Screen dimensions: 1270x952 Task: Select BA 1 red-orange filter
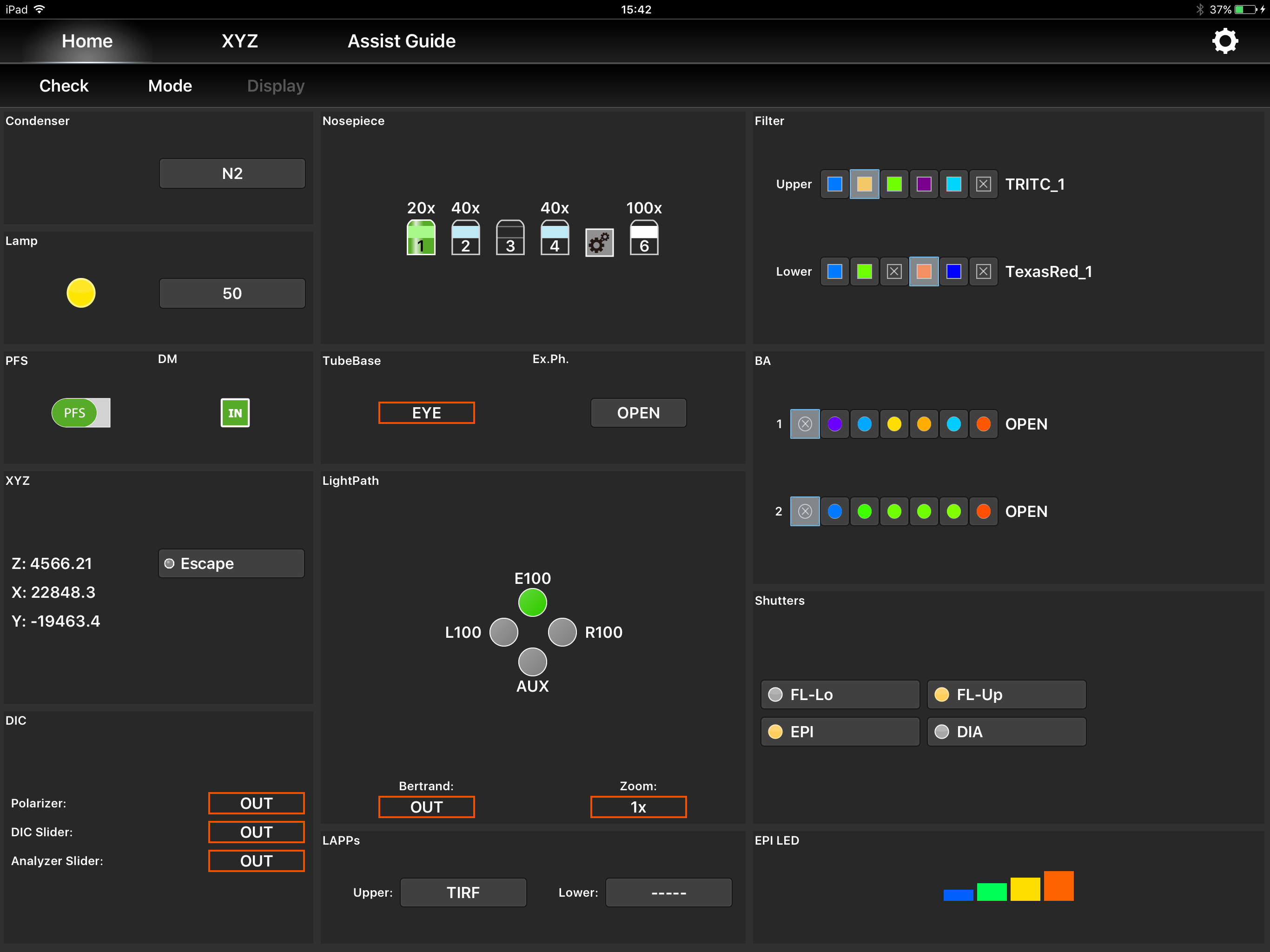(984, 424)
